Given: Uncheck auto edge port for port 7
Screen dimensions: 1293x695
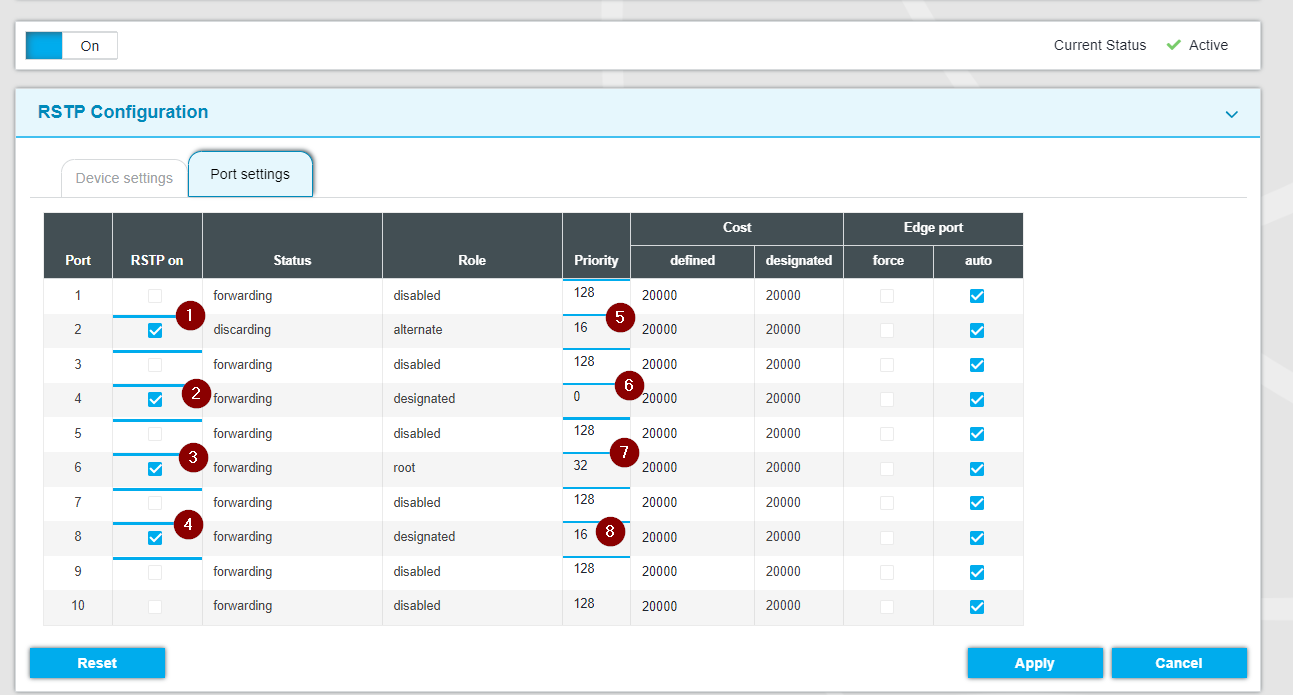Looking at the screenshot, I should [x=977, y=503].
